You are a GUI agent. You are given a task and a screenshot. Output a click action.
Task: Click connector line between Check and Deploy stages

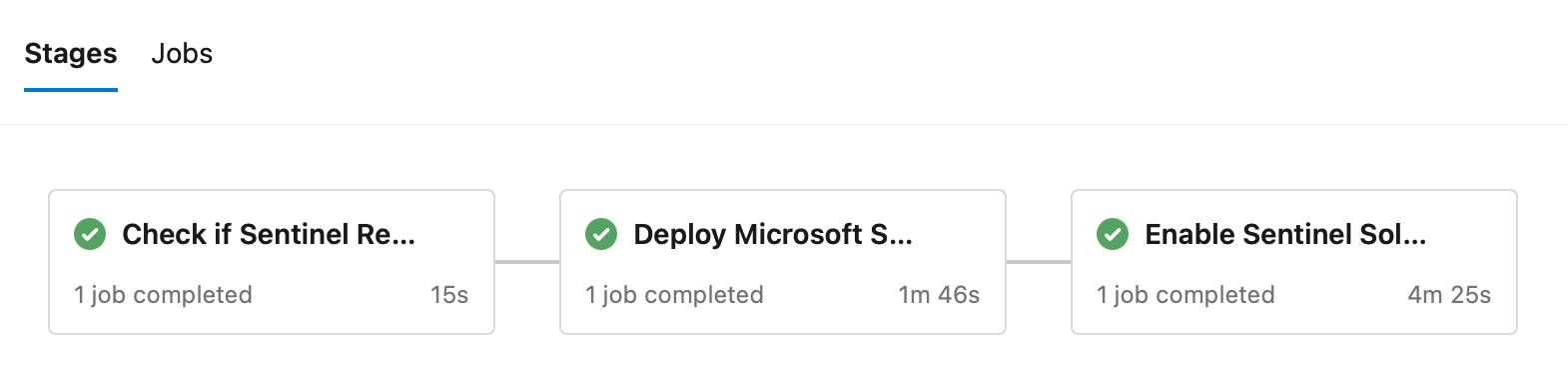click(x=527, y=262)
